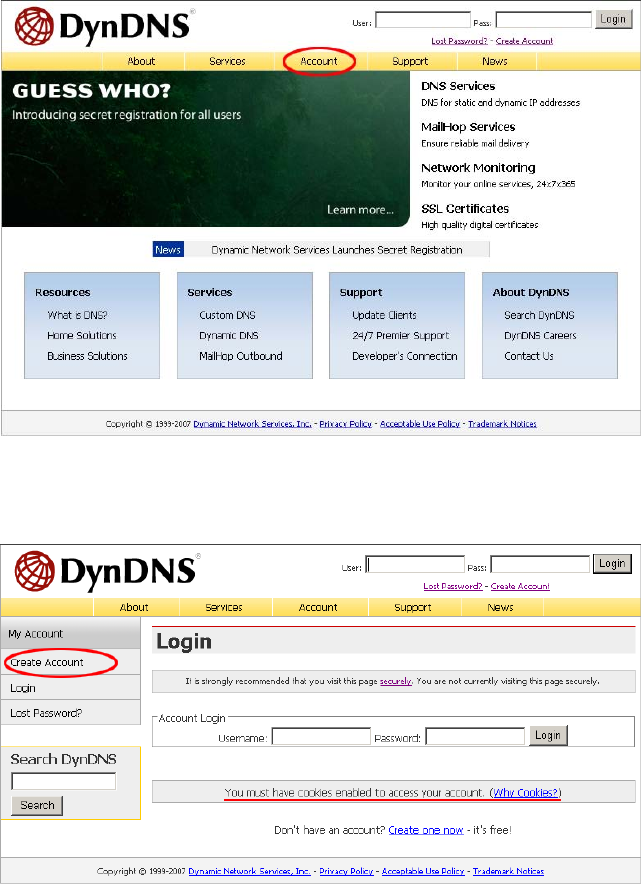Click the Login button in Account Login box
641x884 pixels.
548,735
